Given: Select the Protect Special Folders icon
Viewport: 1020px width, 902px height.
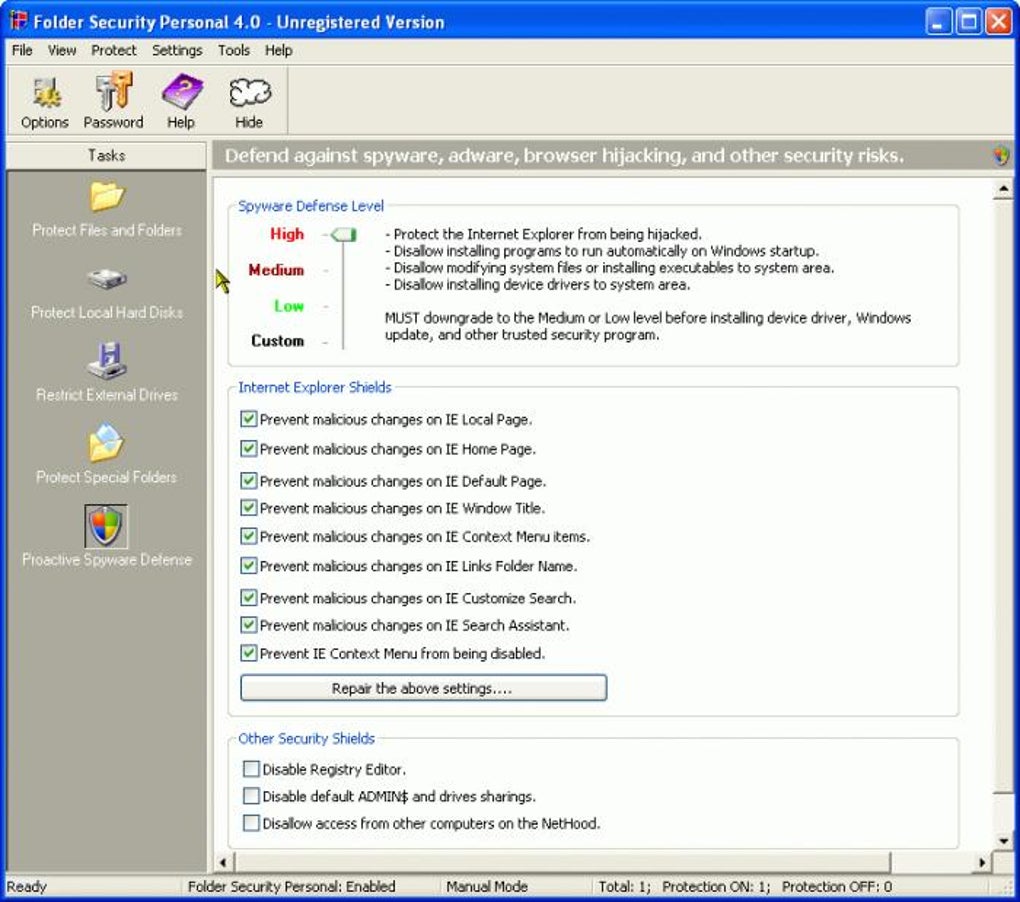Looking at the screenshot, I should click(x=107, y=442).
